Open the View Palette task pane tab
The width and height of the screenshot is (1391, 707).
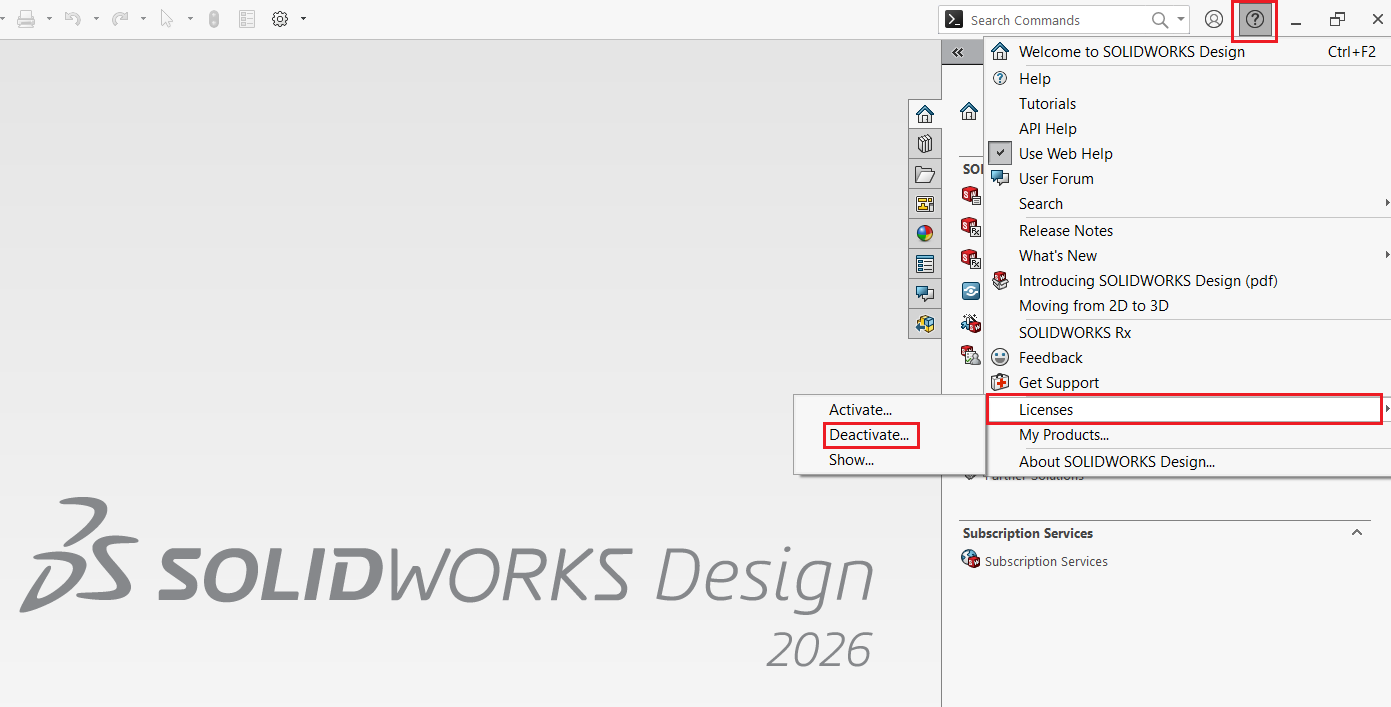point(925,205)
